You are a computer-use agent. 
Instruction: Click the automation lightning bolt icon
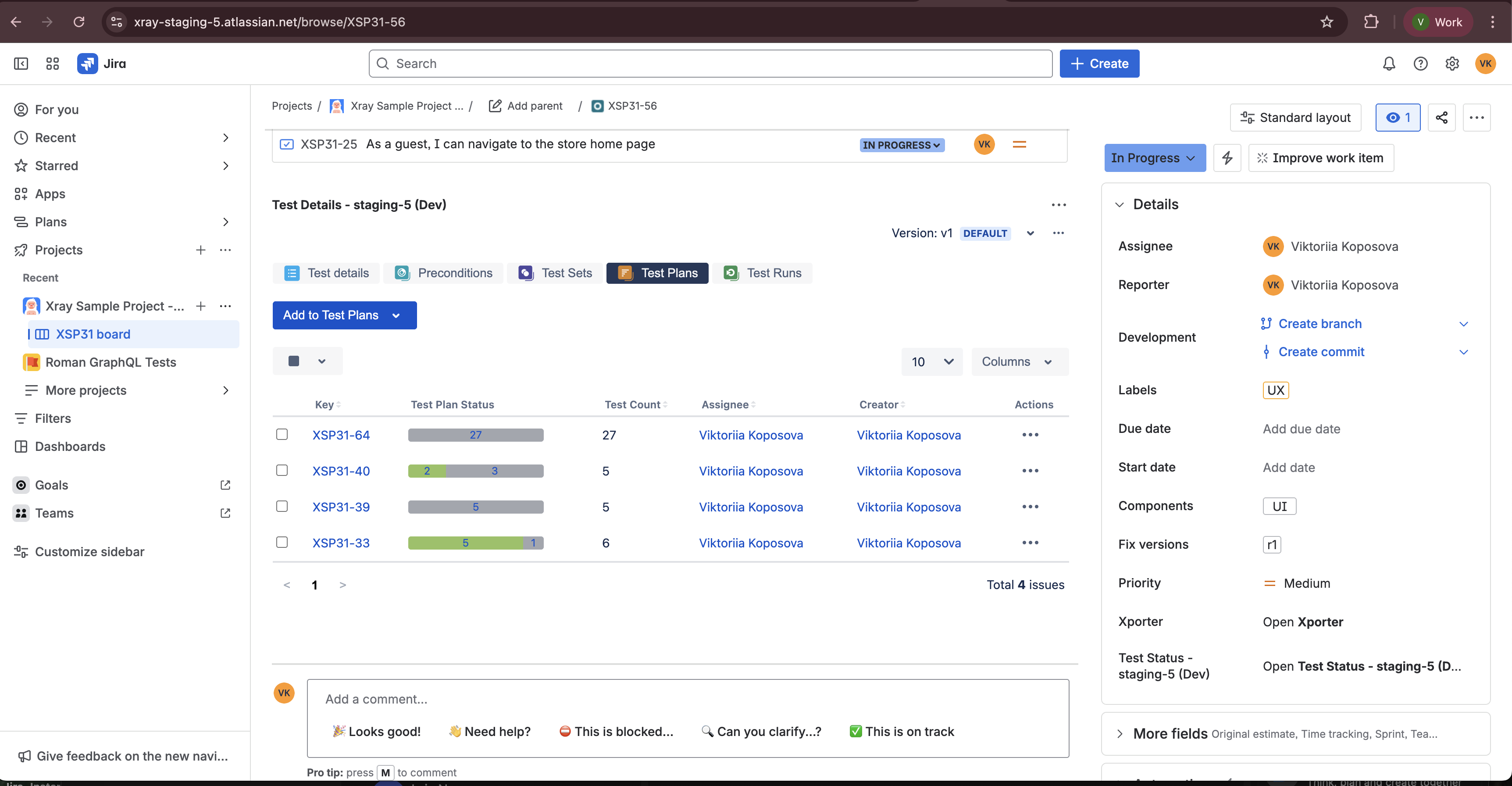pyautogui.click(x=1227, y=158)
